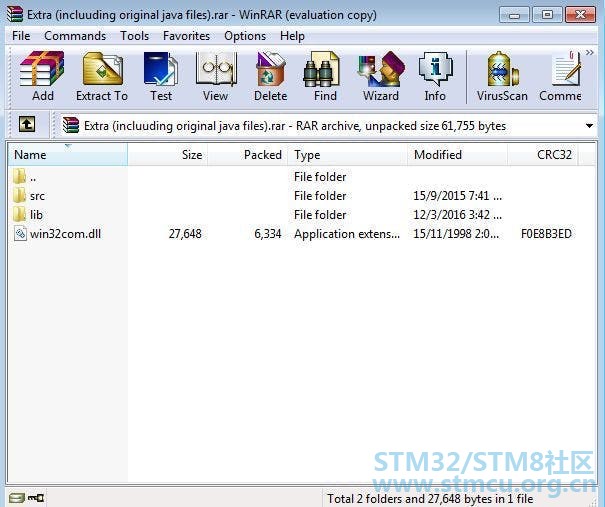Sort by Type column header
605x507 pixels.
pyautogui.click(x=347, y=154)
